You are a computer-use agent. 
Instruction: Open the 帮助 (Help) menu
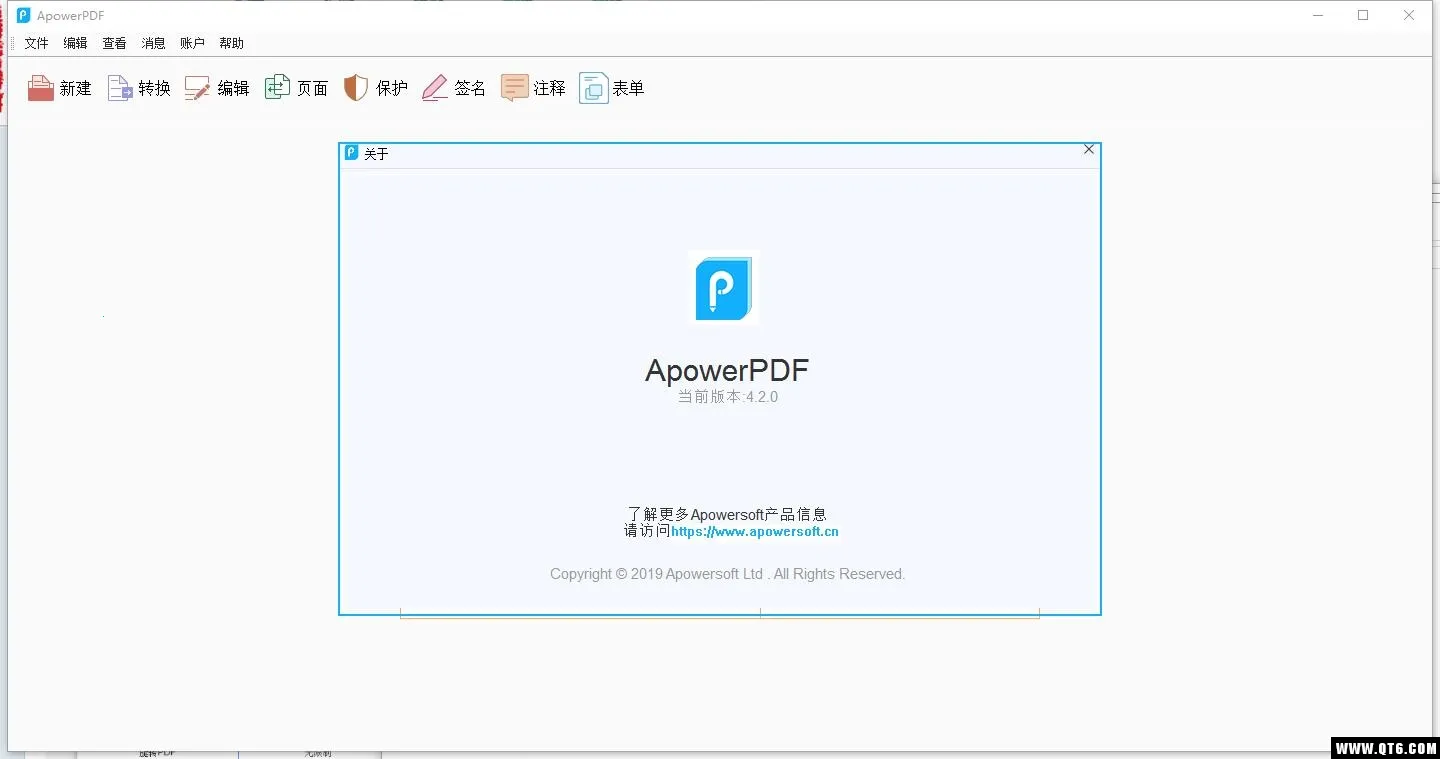[x=231, y=43]
